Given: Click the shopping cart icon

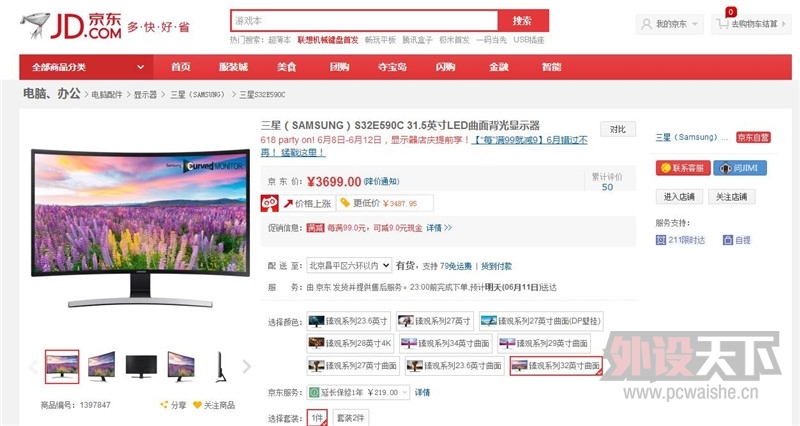Looking at the screenshot, I should point(721,24).
